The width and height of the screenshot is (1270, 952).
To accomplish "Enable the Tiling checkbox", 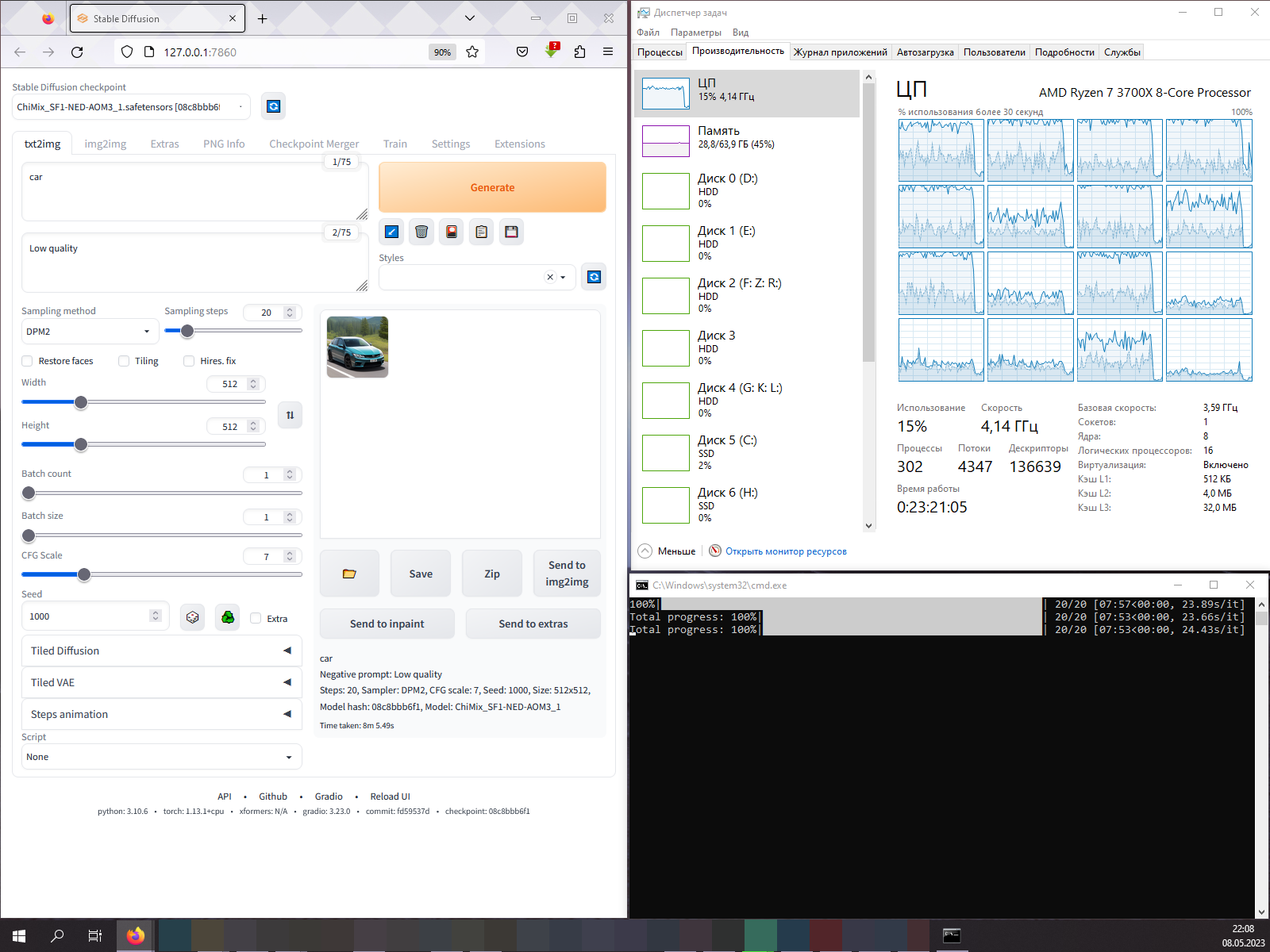I will (124, 361).
